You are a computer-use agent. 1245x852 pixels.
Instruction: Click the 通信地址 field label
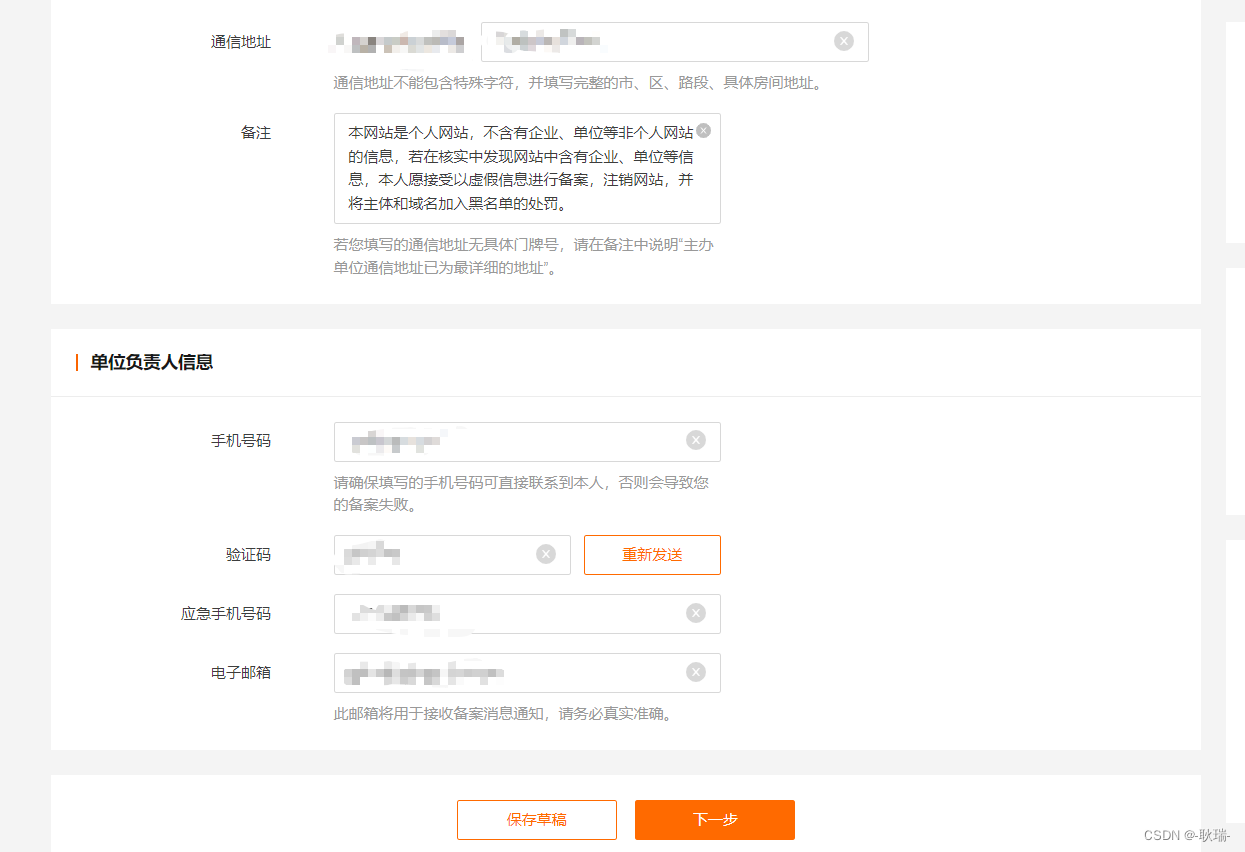pos(241,42)
